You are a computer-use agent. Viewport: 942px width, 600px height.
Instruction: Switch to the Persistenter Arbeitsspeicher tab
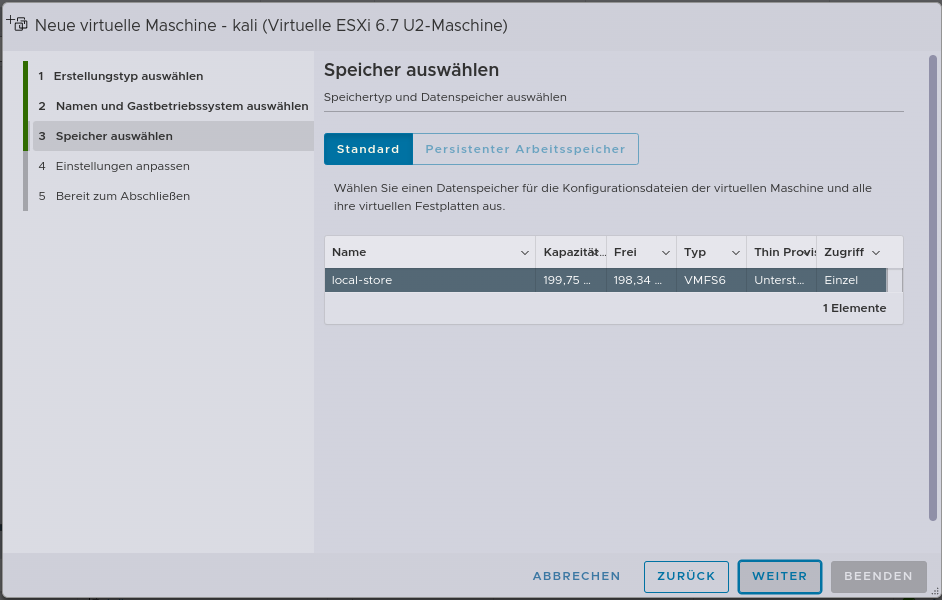coord(524,148)
